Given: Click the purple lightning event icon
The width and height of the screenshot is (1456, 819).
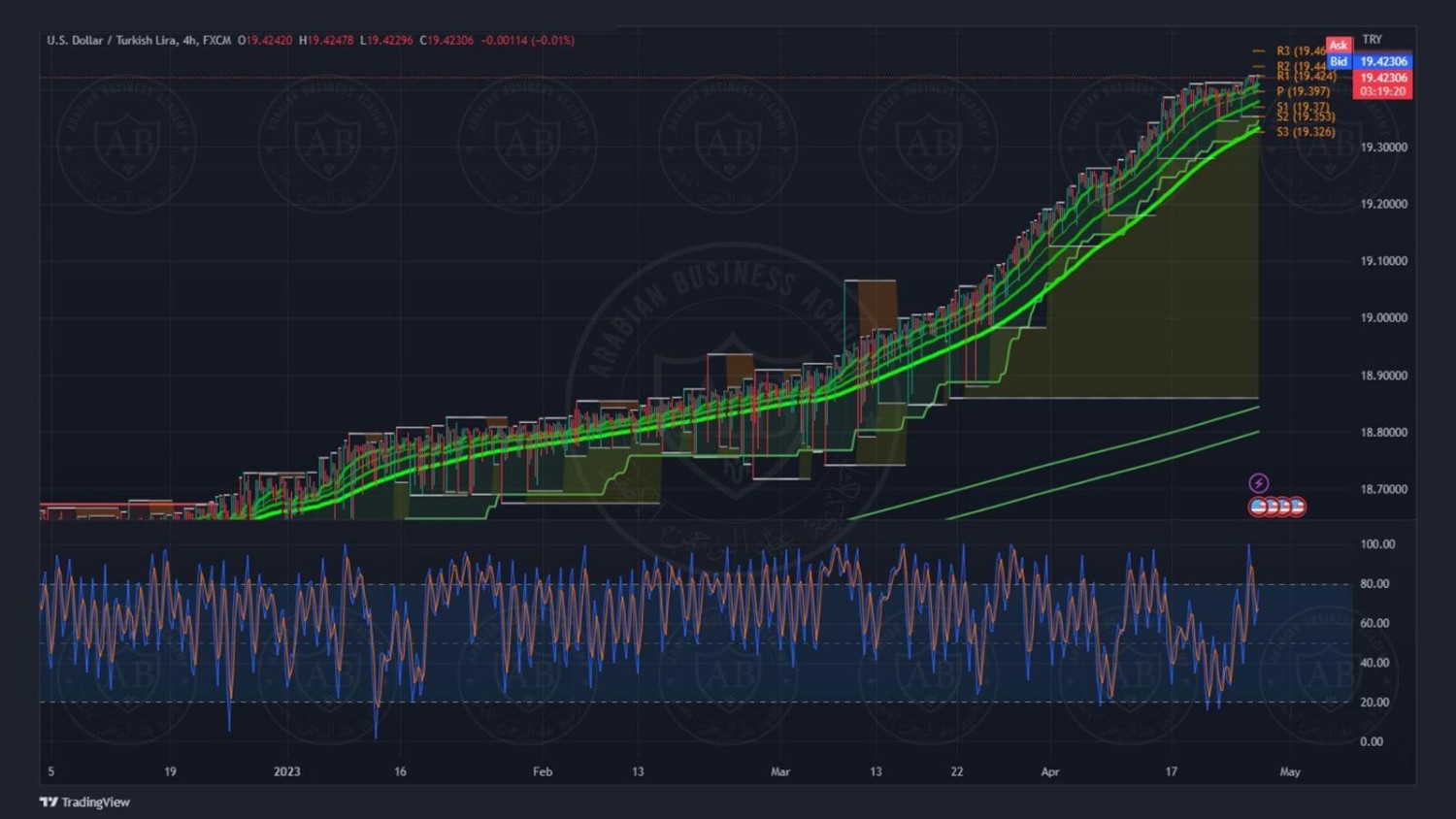Looking at the screenshot, I should click(x=1258, y=483).
